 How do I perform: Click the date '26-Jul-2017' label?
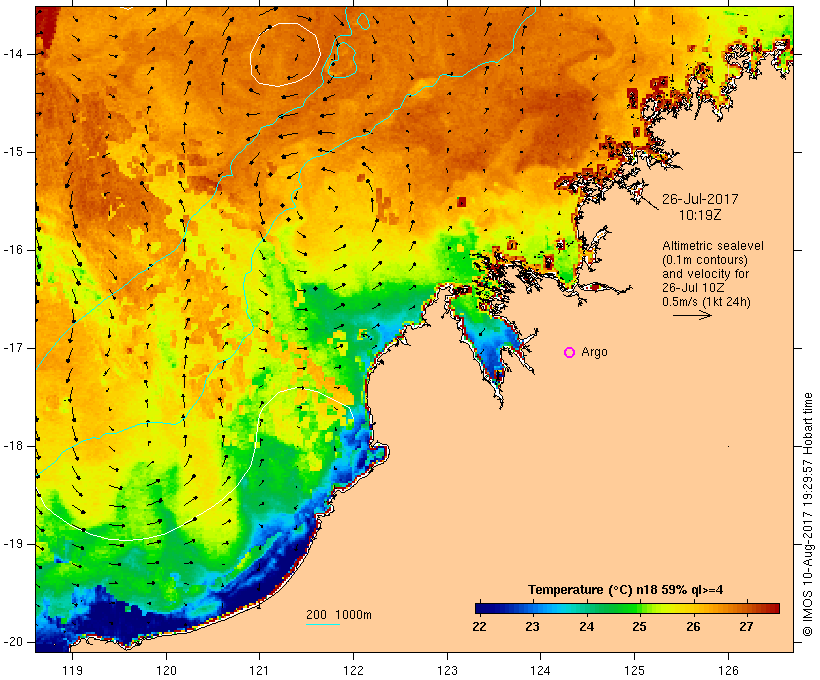[x=700, y=199]
